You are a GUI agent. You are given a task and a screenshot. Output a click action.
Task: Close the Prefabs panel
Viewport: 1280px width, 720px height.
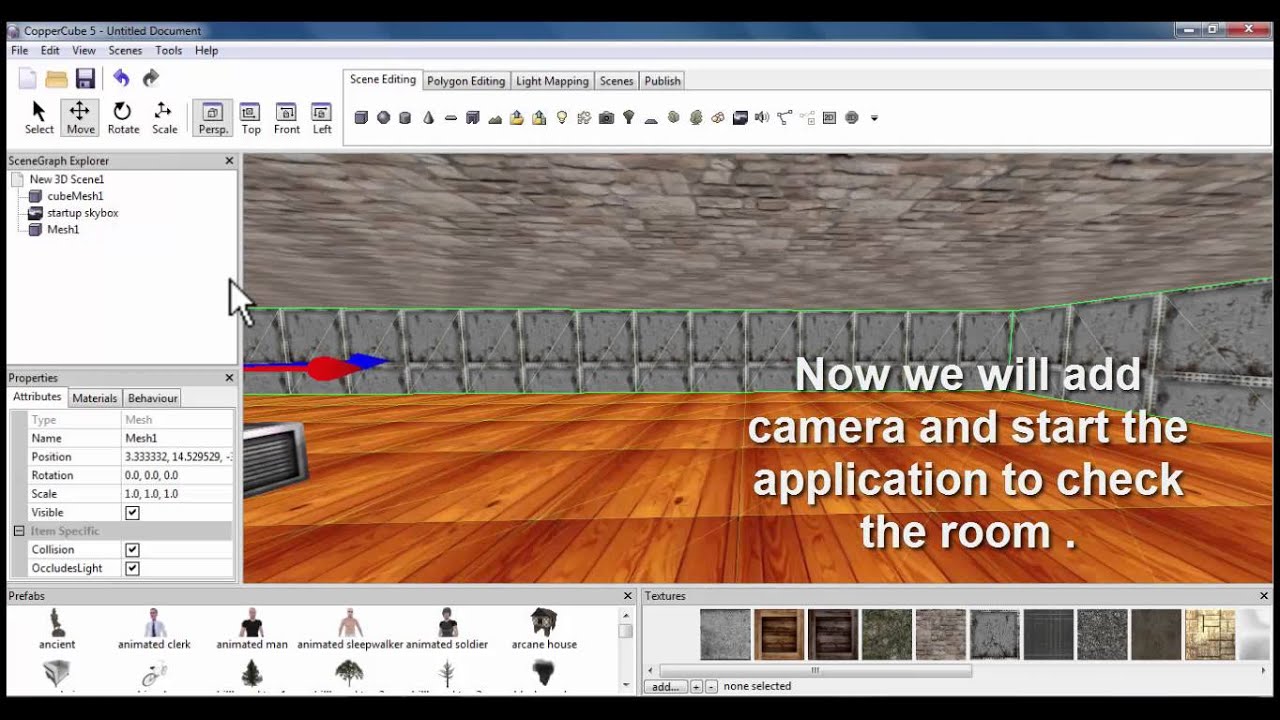[x=628, y=596]
